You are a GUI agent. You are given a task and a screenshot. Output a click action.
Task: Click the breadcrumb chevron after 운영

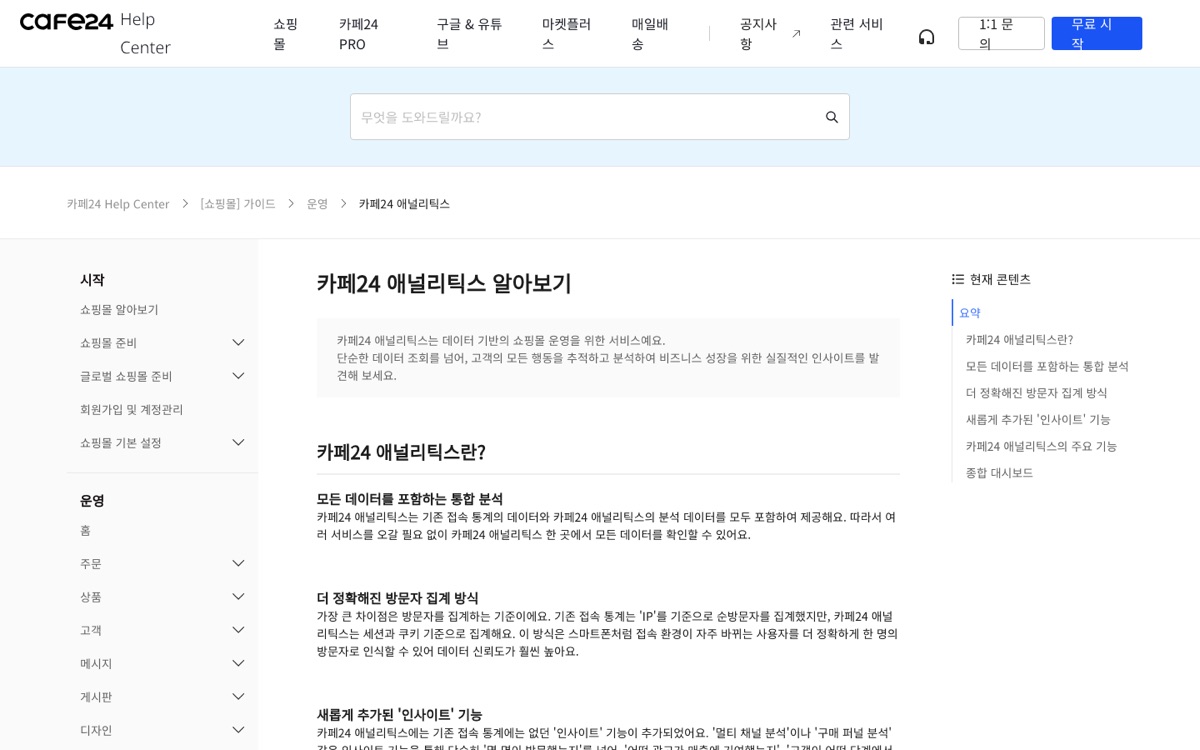(343, 204)
